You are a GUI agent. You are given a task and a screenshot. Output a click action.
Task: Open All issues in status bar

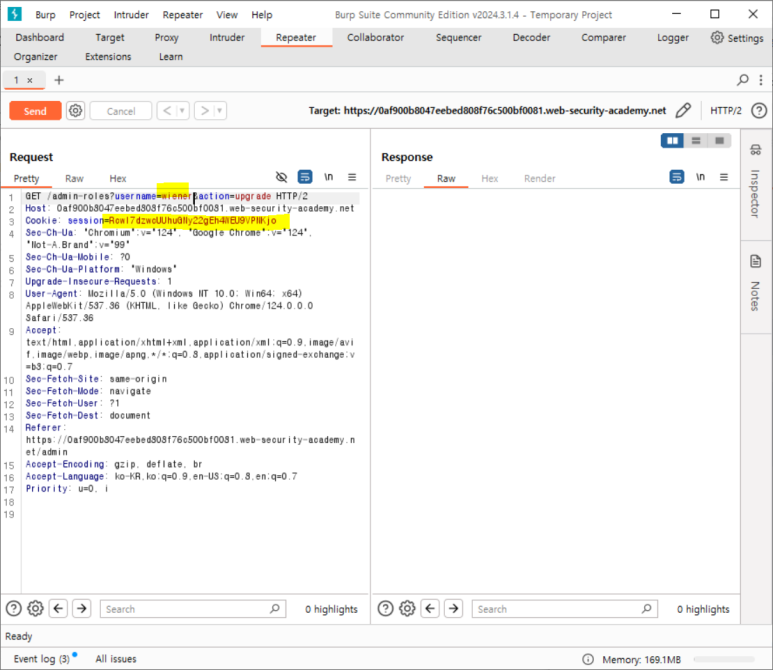click(x=116, y=659)
